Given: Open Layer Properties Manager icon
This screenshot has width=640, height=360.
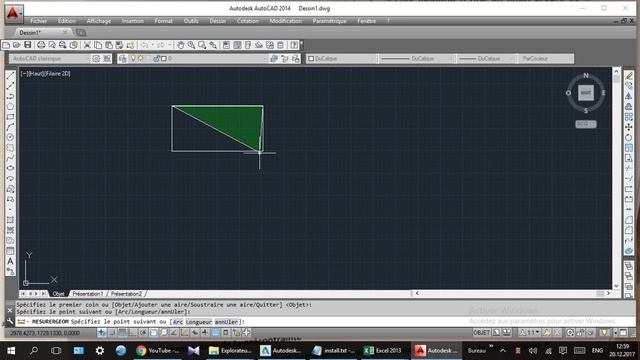Looking at the screenshot, I should [x=122, y=59].
